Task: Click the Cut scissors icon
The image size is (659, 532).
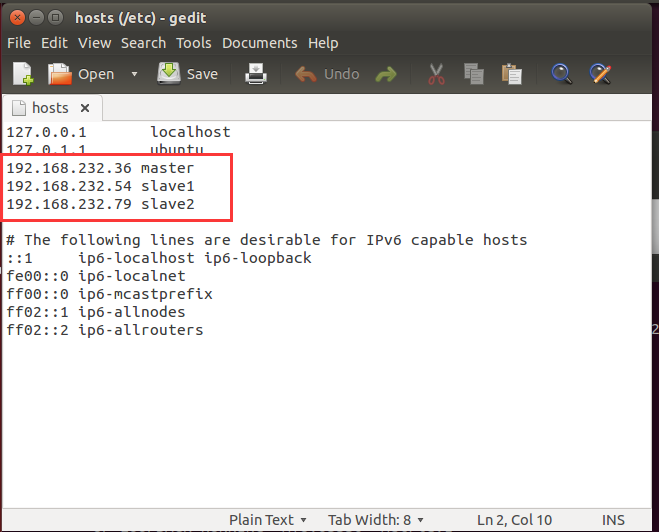Action: tap(436, 74)
